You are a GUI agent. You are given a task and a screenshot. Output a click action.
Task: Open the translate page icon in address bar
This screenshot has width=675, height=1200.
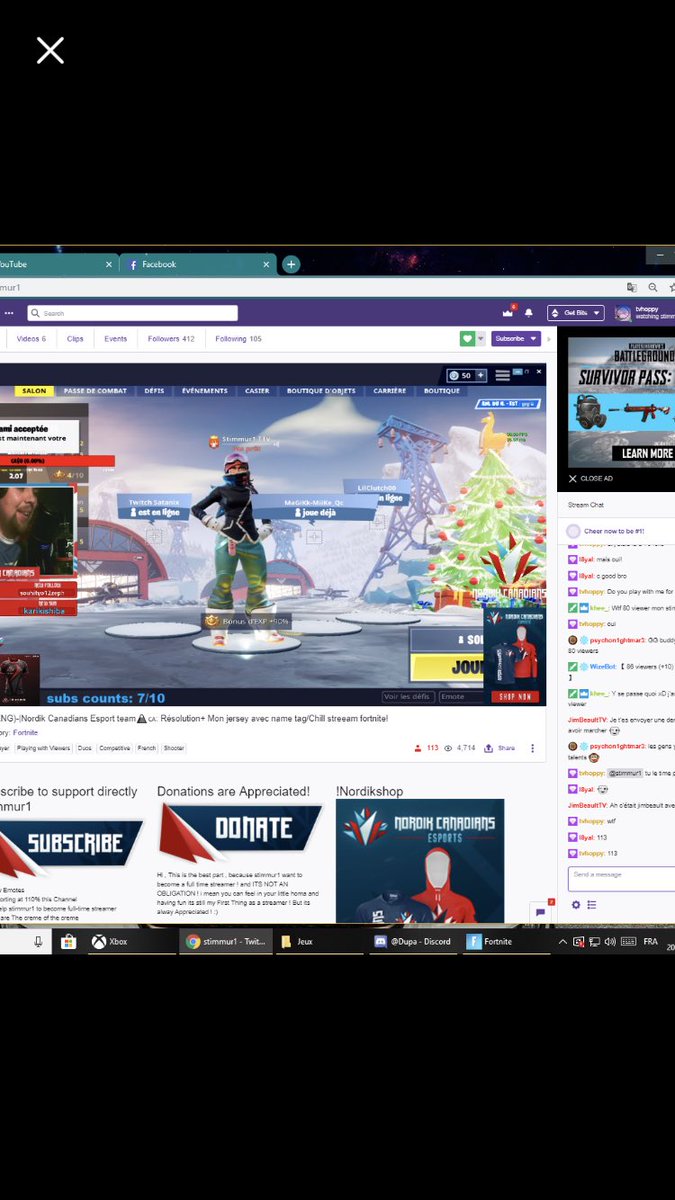632,287
